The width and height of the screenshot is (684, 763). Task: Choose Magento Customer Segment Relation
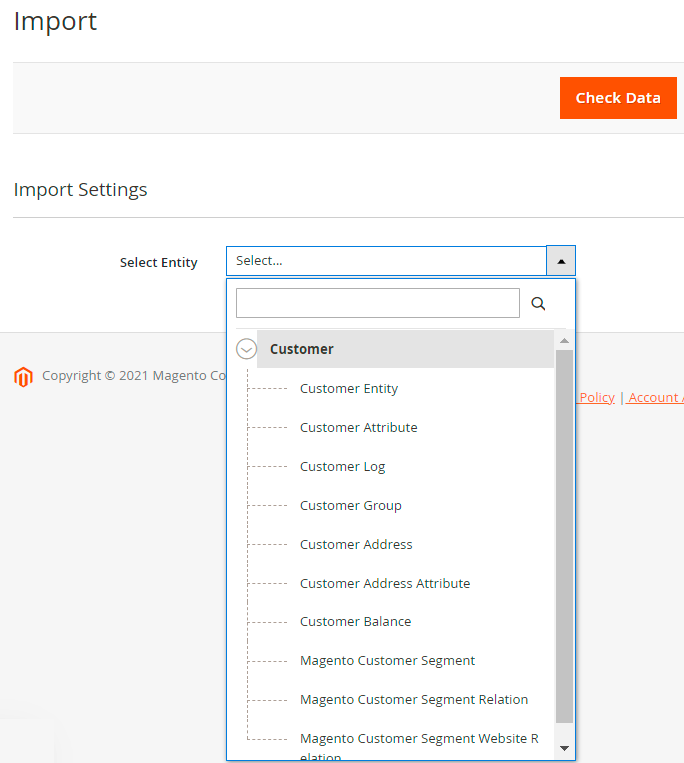(x=414, y=700)
